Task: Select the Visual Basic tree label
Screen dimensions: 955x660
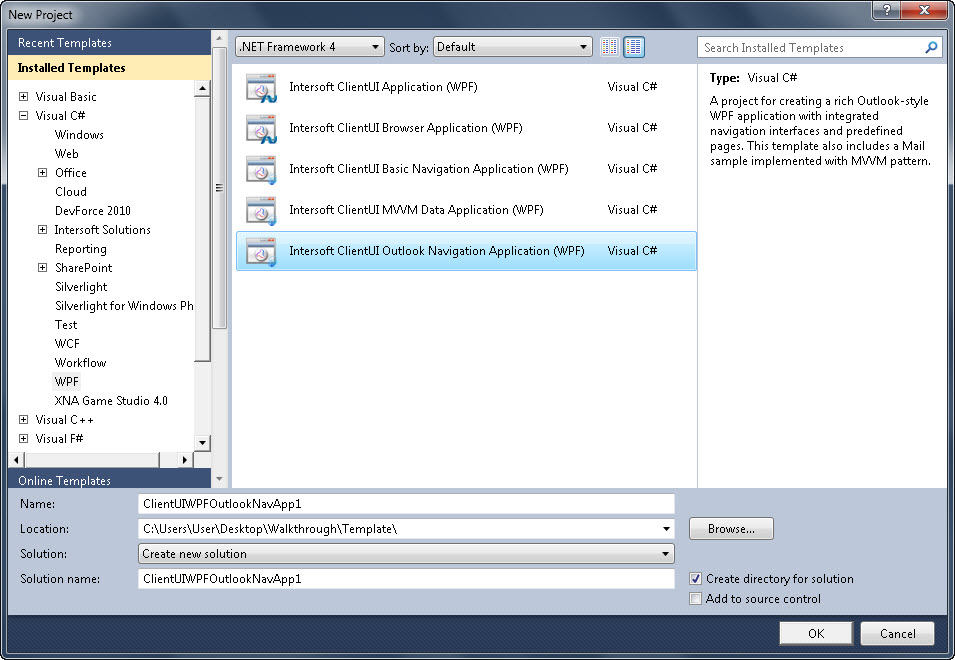Action: pyautogui.click(x=66, y=96)
